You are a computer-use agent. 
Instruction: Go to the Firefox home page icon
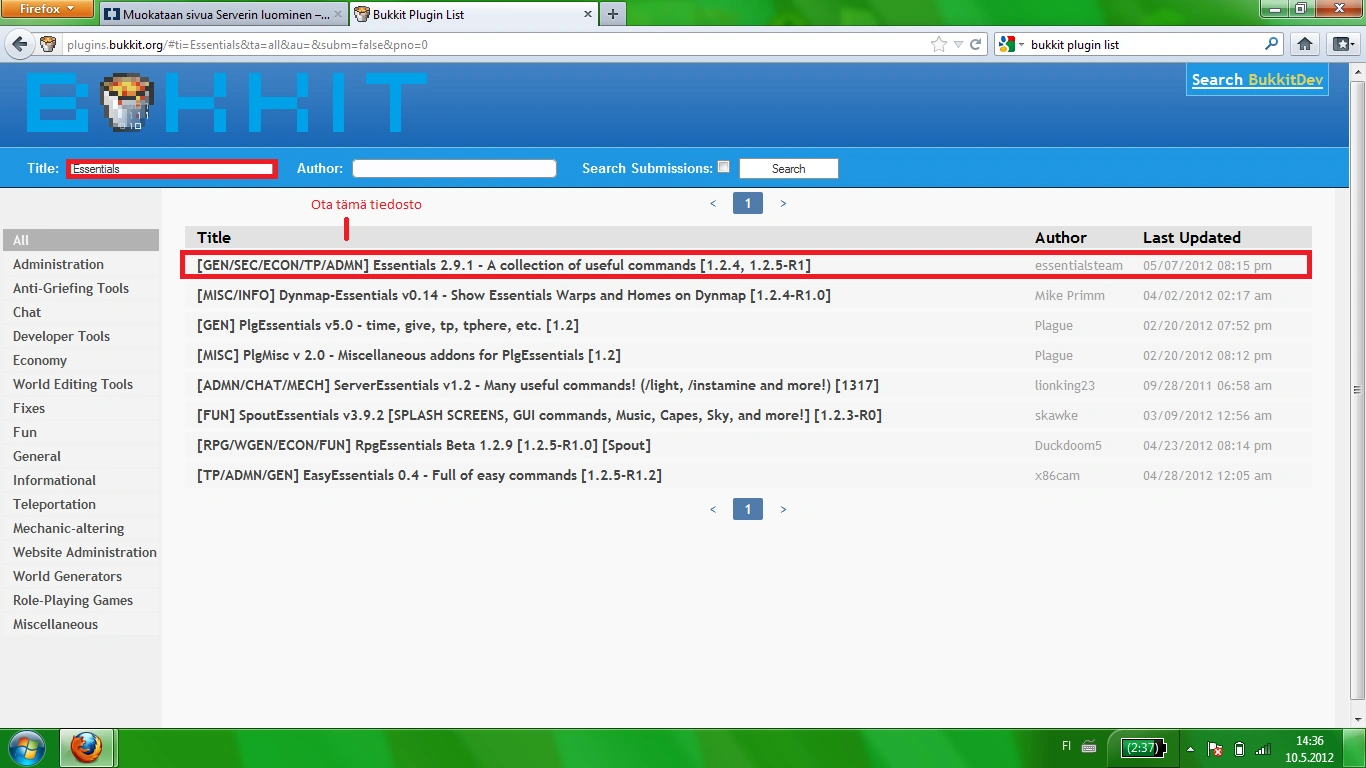[1305, 45]
